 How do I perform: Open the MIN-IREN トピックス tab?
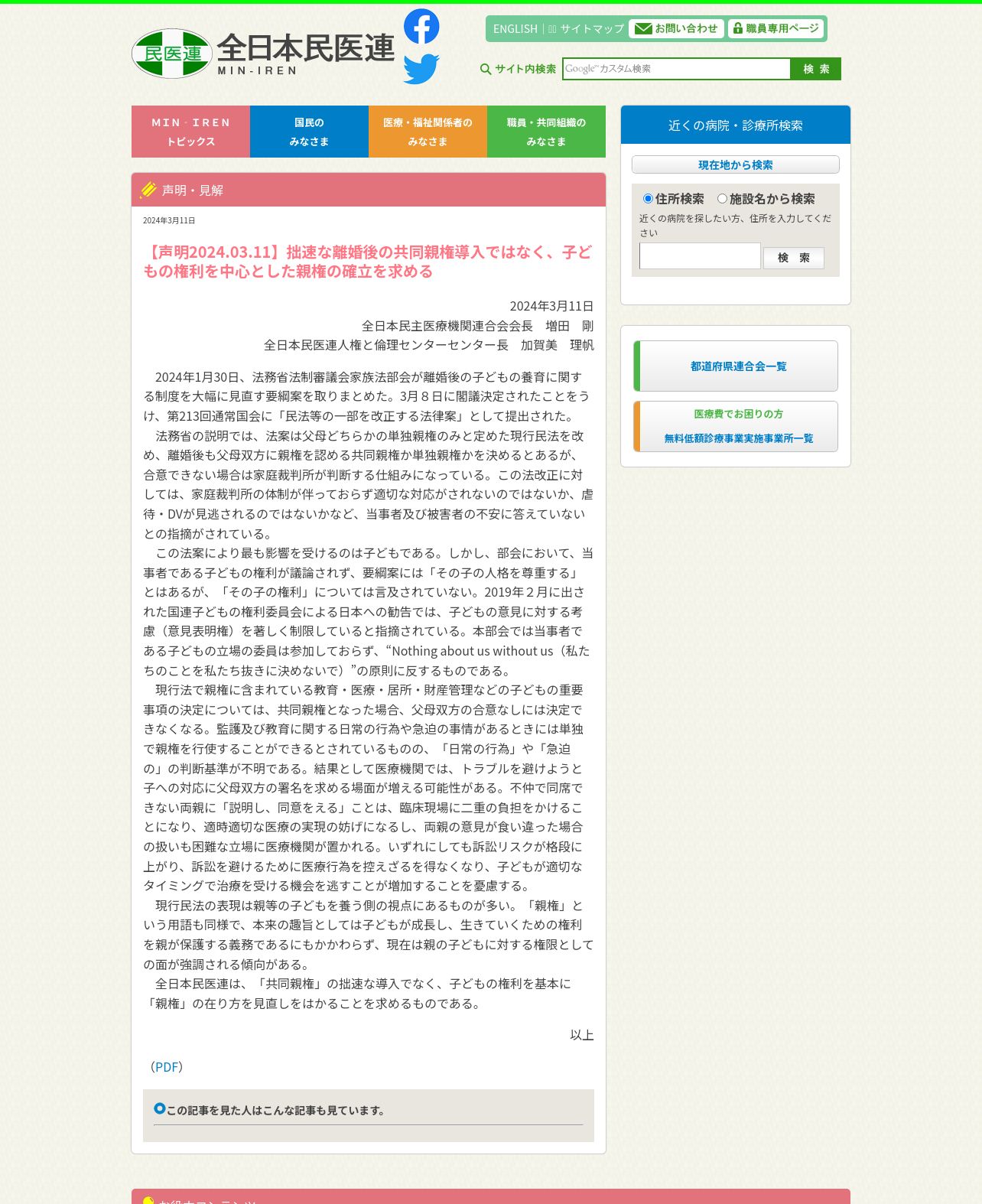(x=190, y=132)
